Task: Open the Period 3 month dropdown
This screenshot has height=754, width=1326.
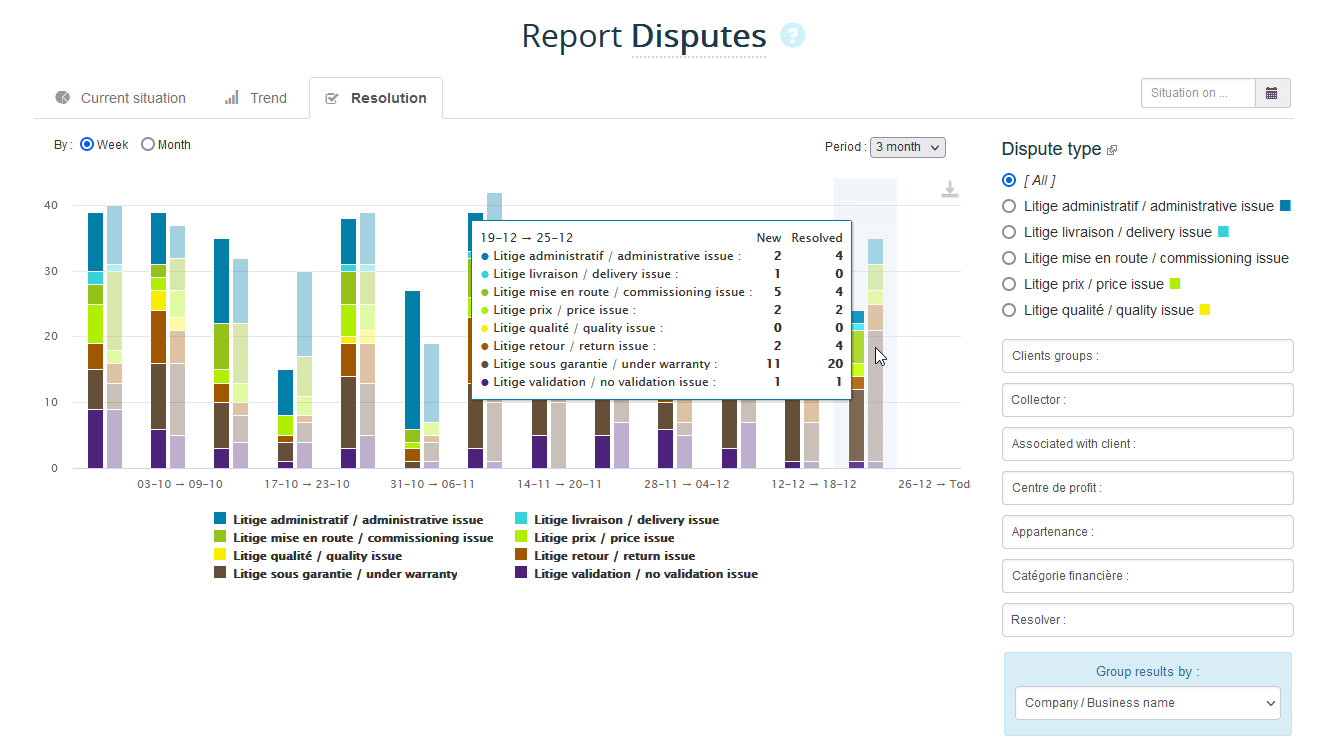Action: click(907, 147)
